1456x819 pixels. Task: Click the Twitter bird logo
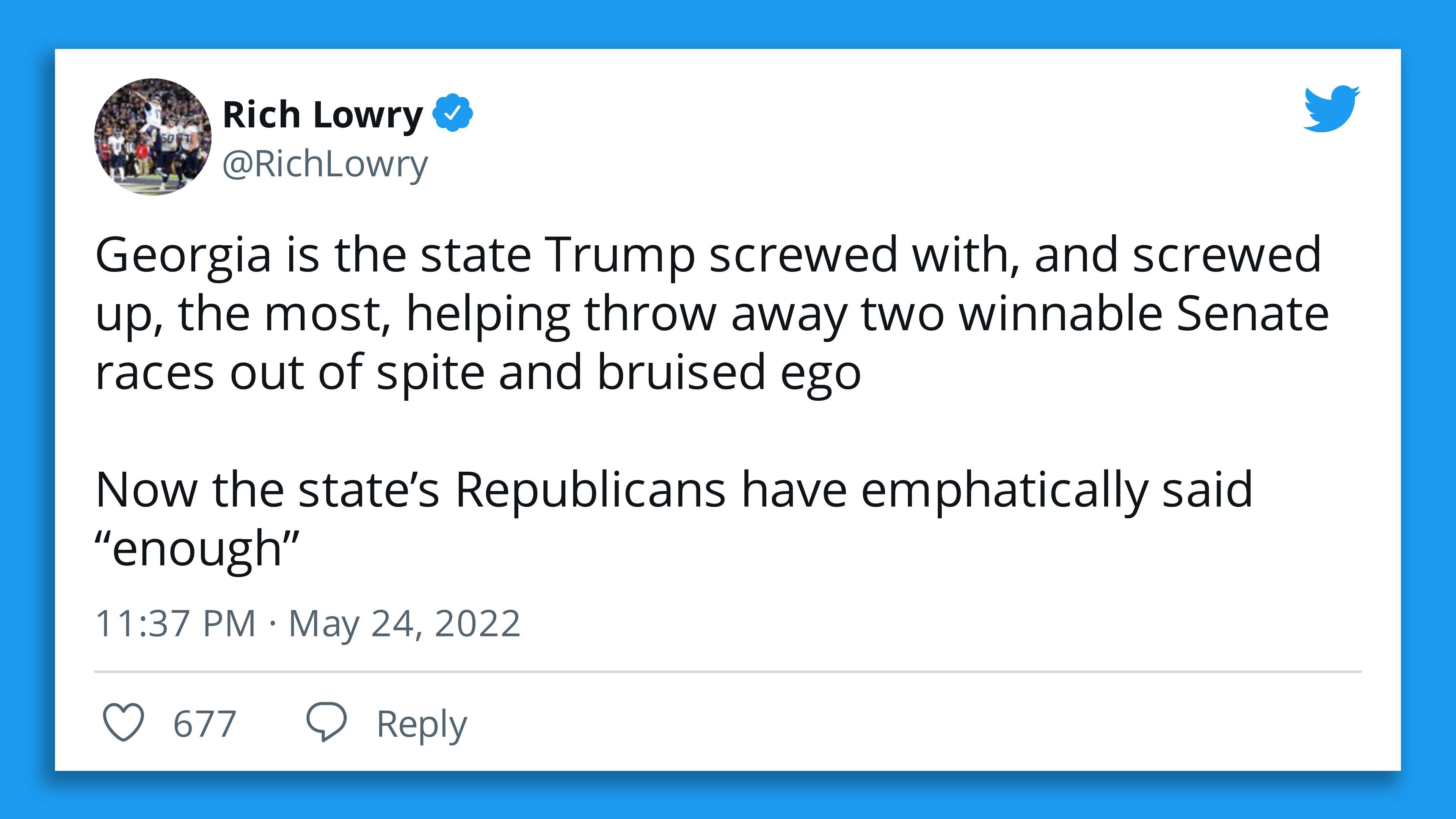1332,108
